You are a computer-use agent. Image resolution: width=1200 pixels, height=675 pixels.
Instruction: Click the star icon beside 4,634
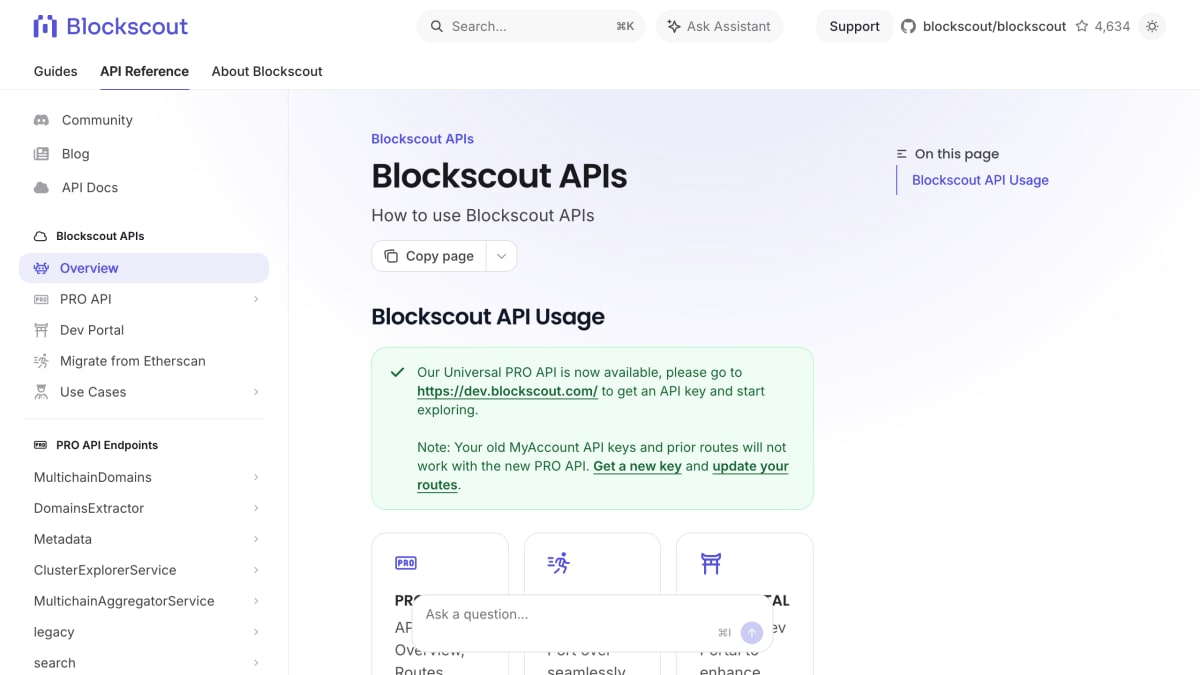point(1082,26)
